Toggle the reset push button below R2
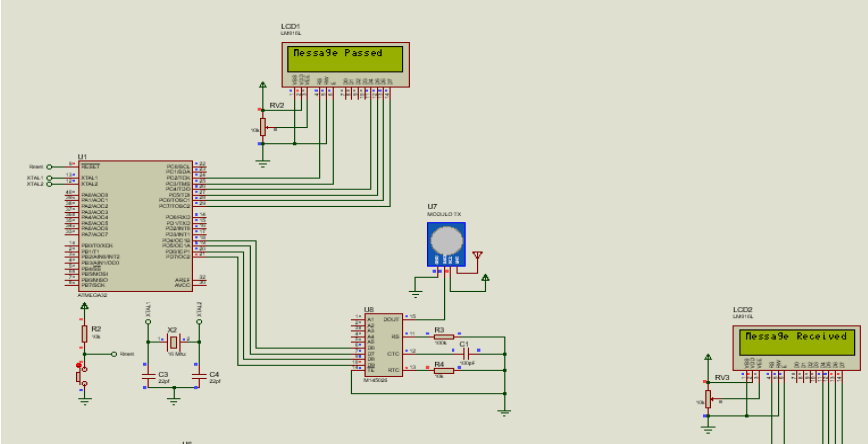 pyautogui.click(x=81, y=374)
